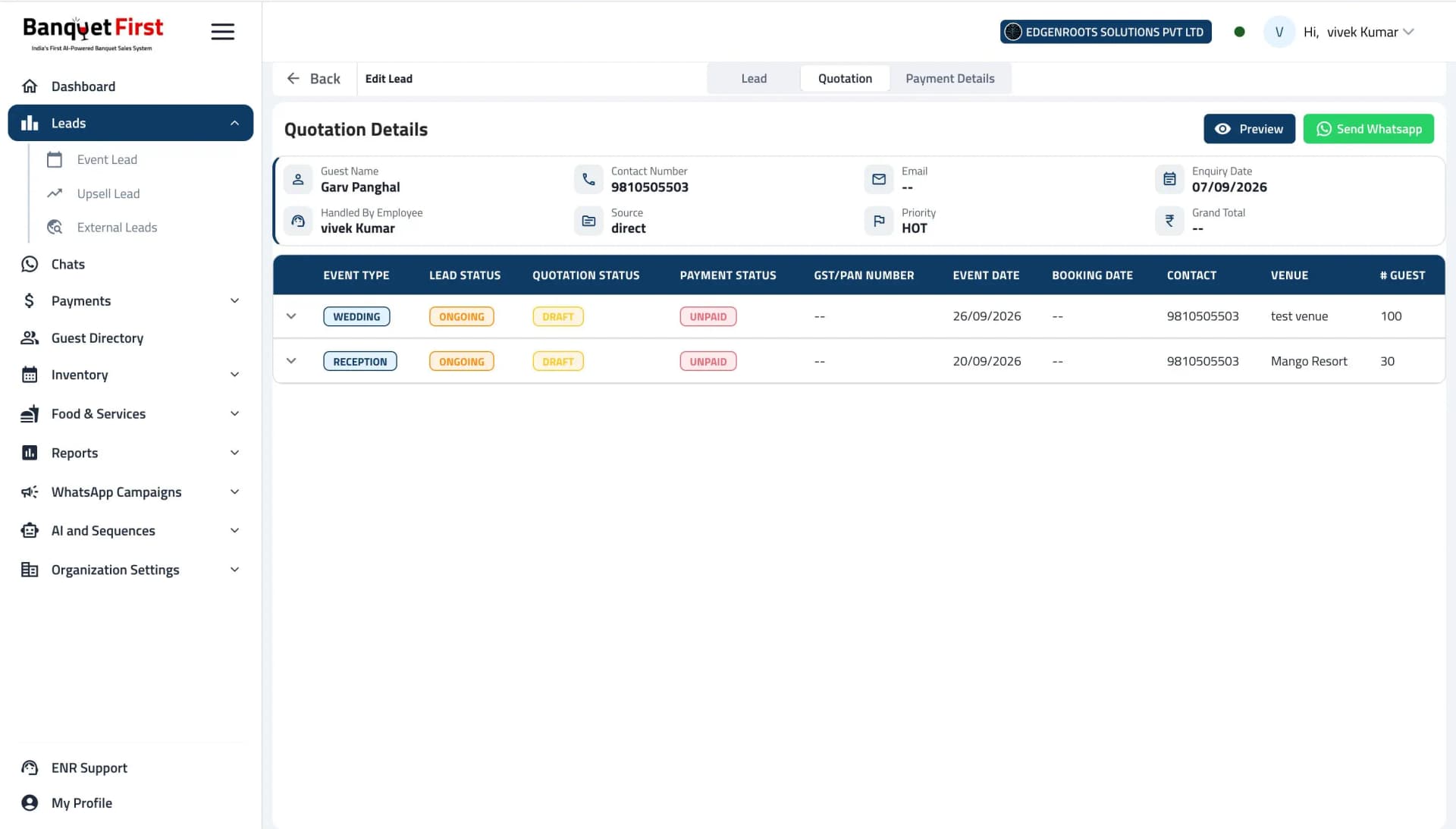
Task: Click the External Leads search icon
Action: point(55,228)
